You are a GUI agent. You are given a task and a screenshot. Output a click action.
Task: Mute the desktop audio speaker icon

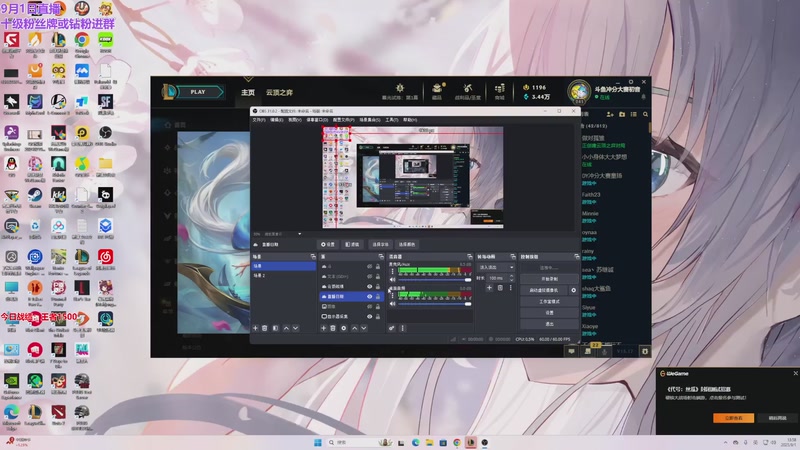pos(392,304)
